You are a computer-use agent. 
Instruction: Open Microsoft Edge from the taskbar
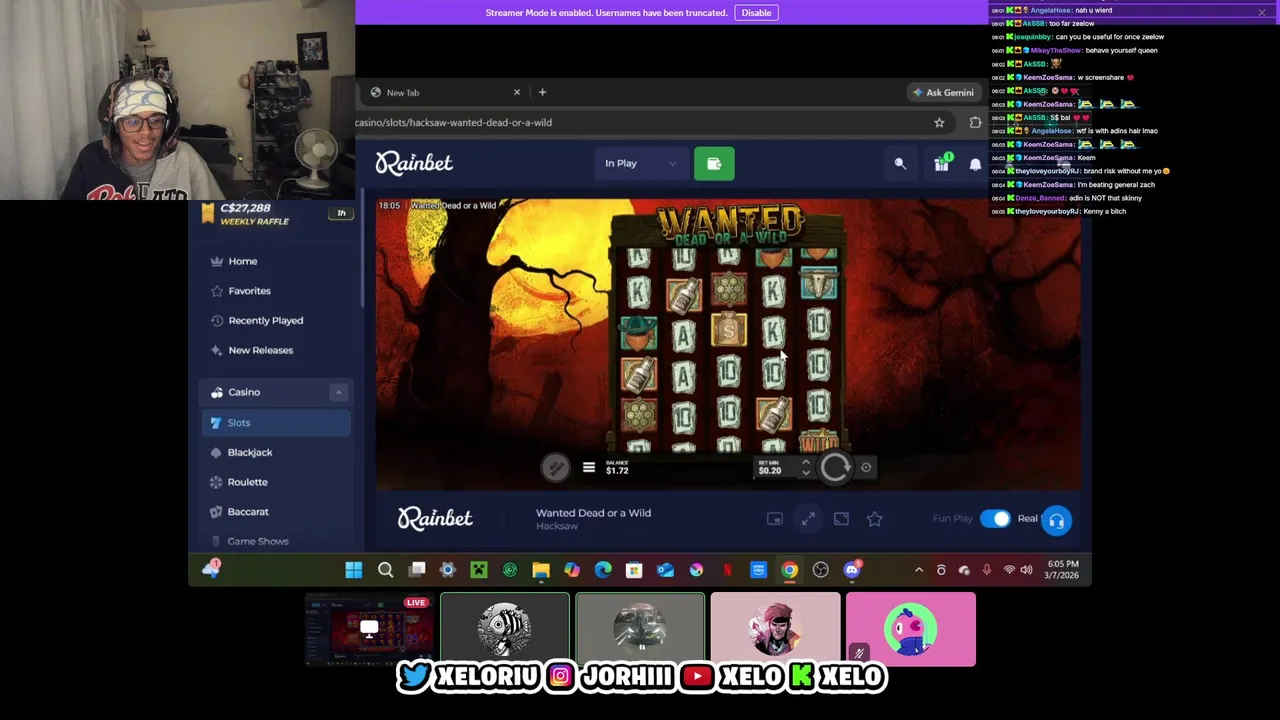[x=603, y=570]
